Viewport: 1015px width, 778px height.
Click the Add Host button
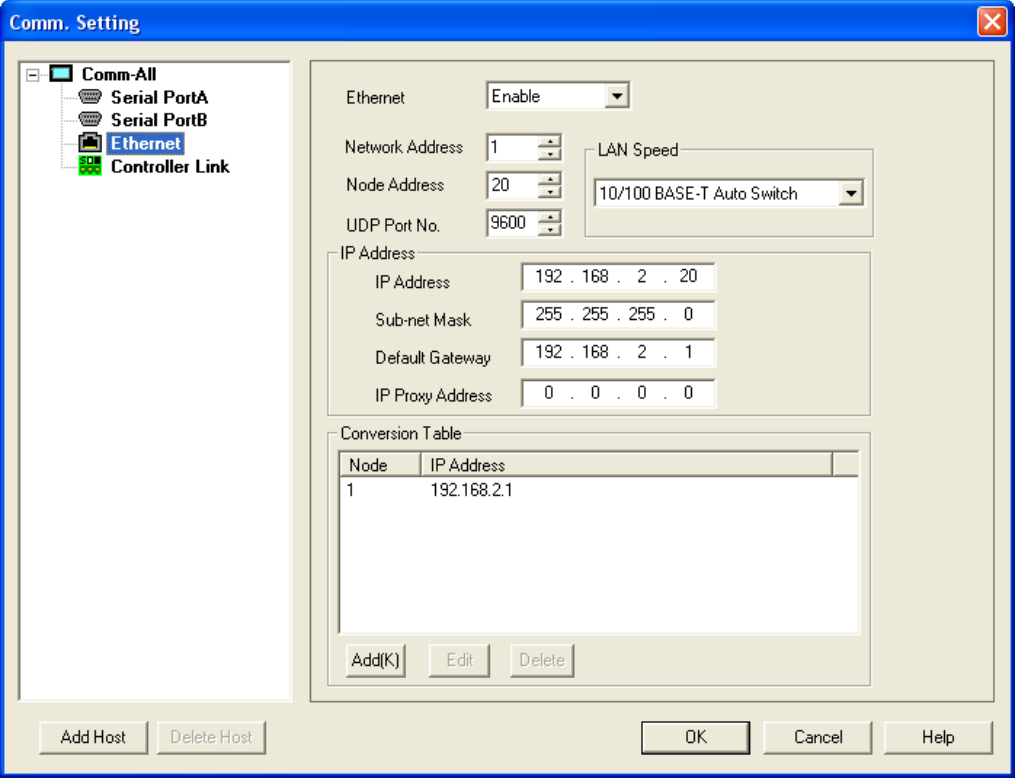point(93,737)
